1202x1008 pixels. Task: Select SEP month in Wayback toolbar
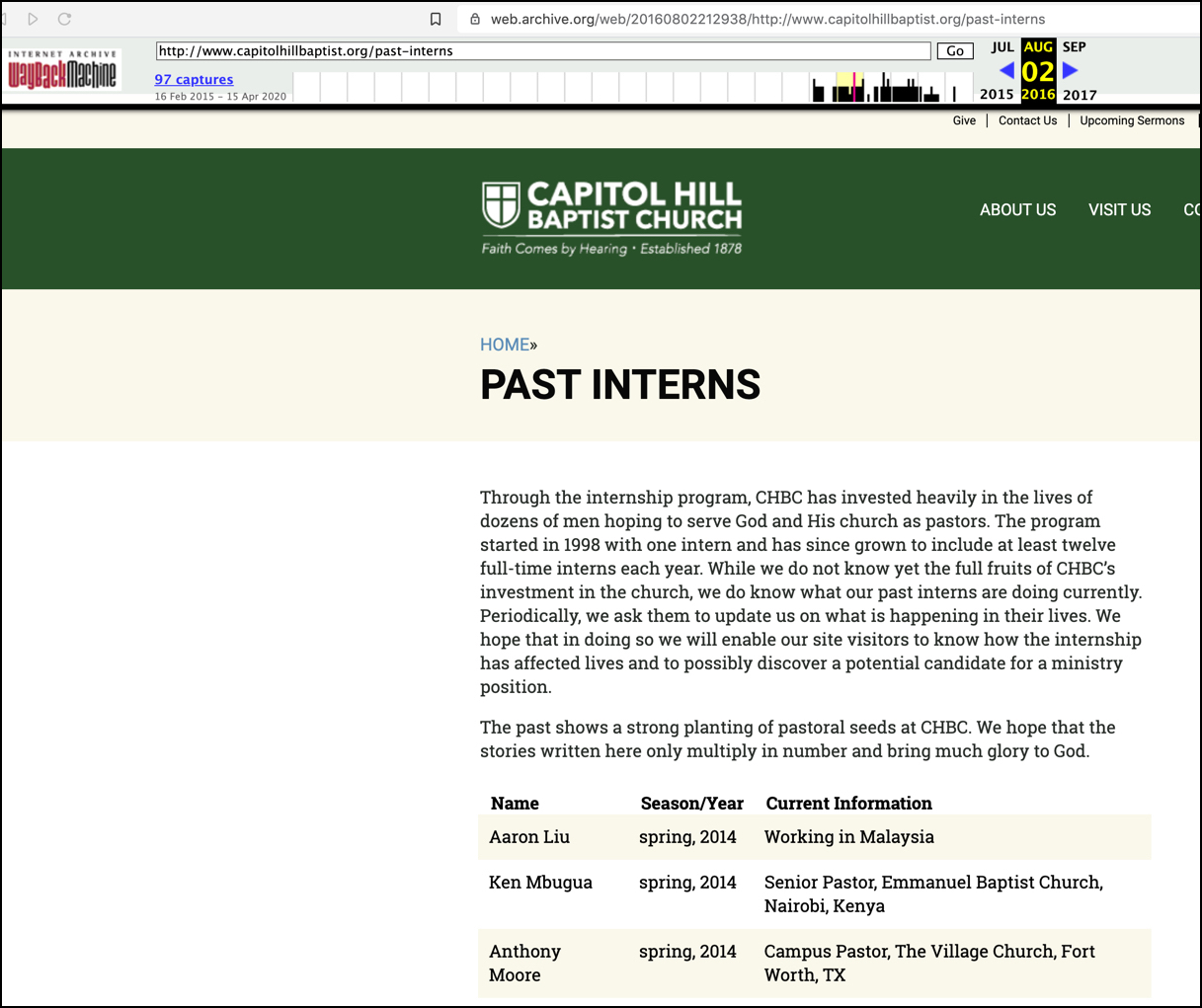point(1075,46)
